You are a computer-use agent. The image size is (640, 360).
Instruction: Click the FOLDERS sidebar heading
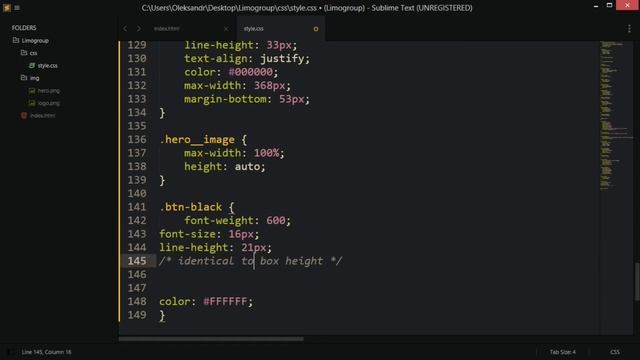[24, 28]
